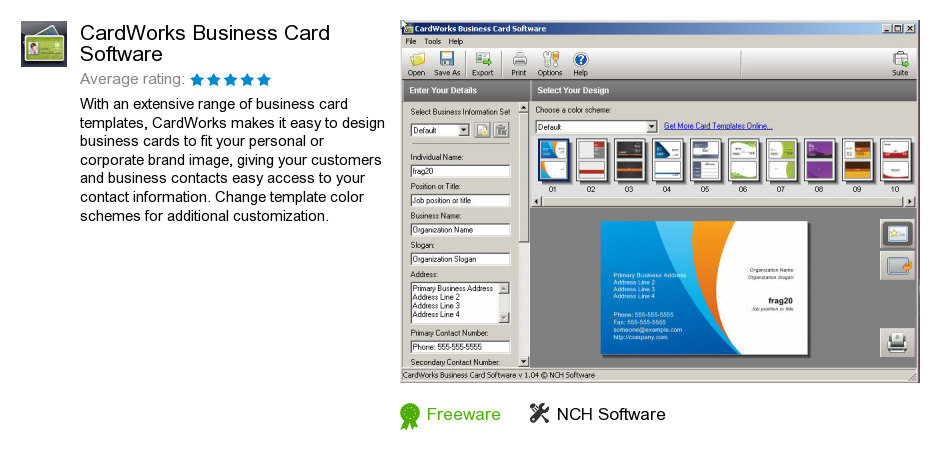Select card template 07 thumbnail
The image size is (940, 460).
click(x=781, y=160)
